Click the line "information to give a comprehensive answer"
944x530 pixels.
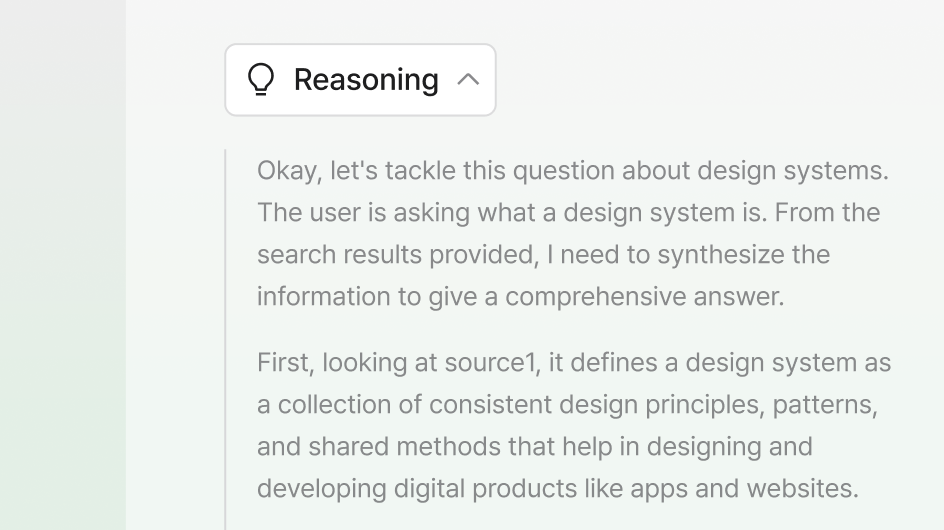pos(520,297)
